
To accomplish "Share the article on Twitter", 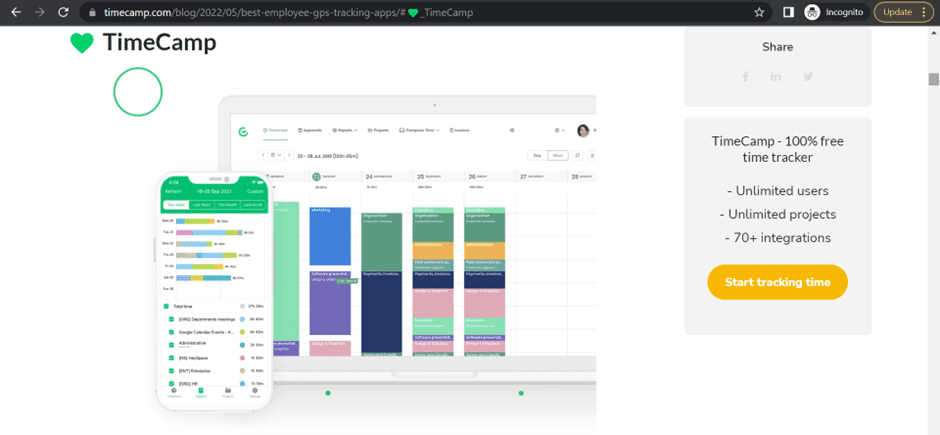I will [x=808, y=77].
